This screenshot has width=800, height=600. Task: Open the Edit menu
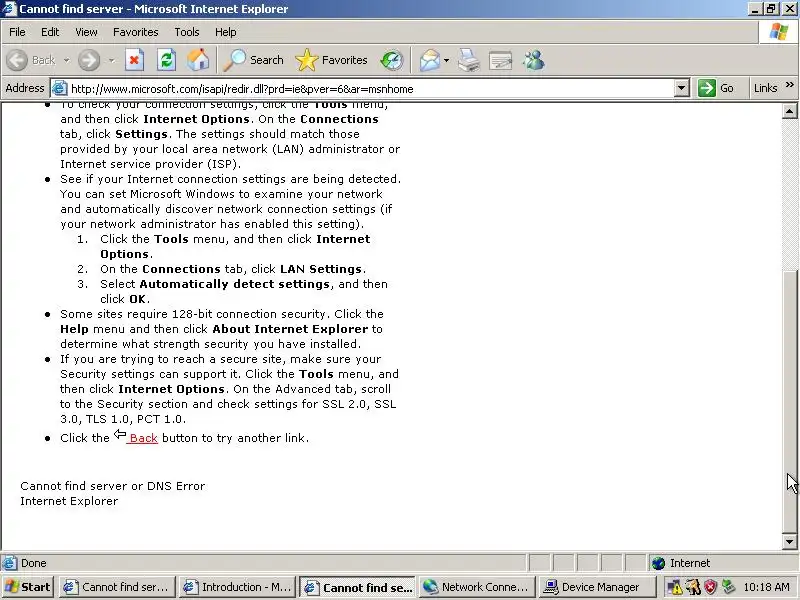pyautogui.click(x=50, y=32)
